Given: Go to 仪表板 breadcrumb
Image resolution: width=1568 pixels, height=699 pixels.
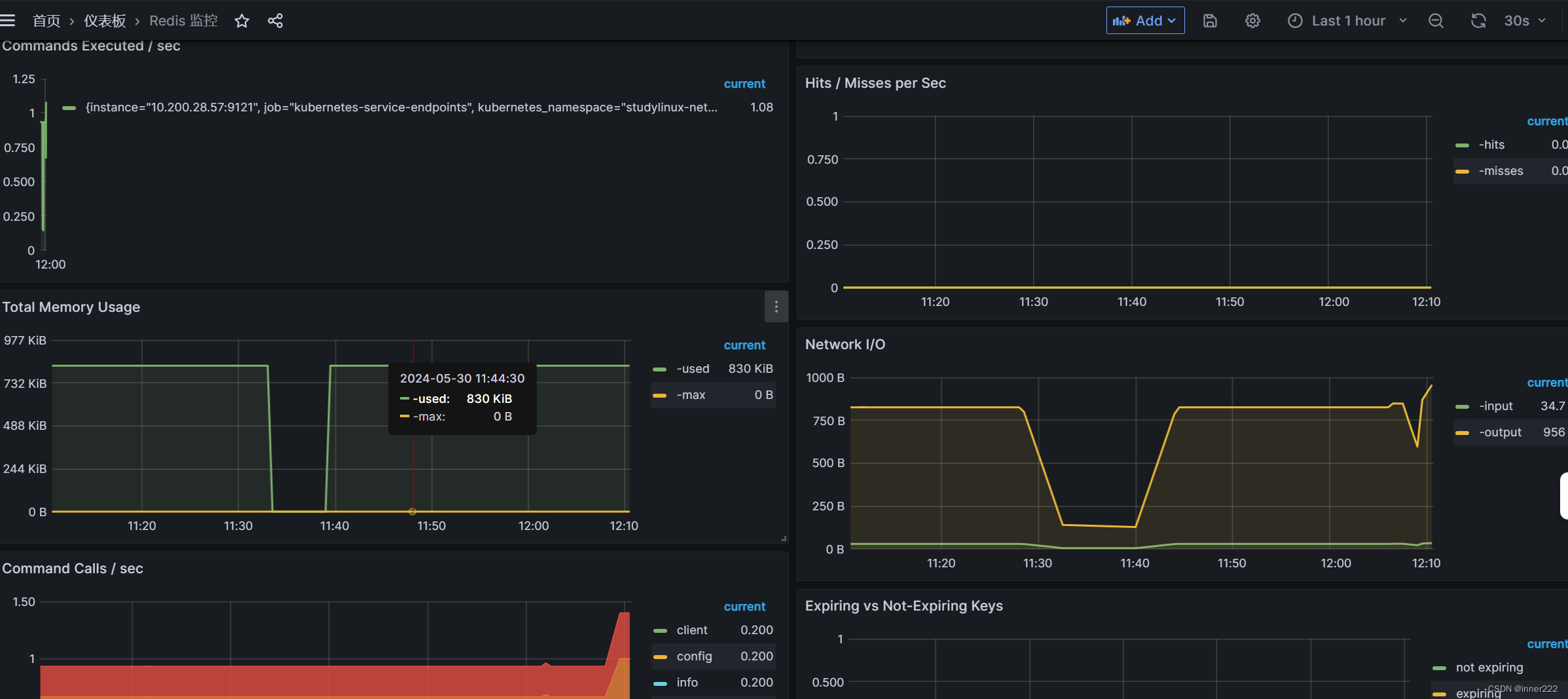Looking at the screenshot, I should 105,21.
